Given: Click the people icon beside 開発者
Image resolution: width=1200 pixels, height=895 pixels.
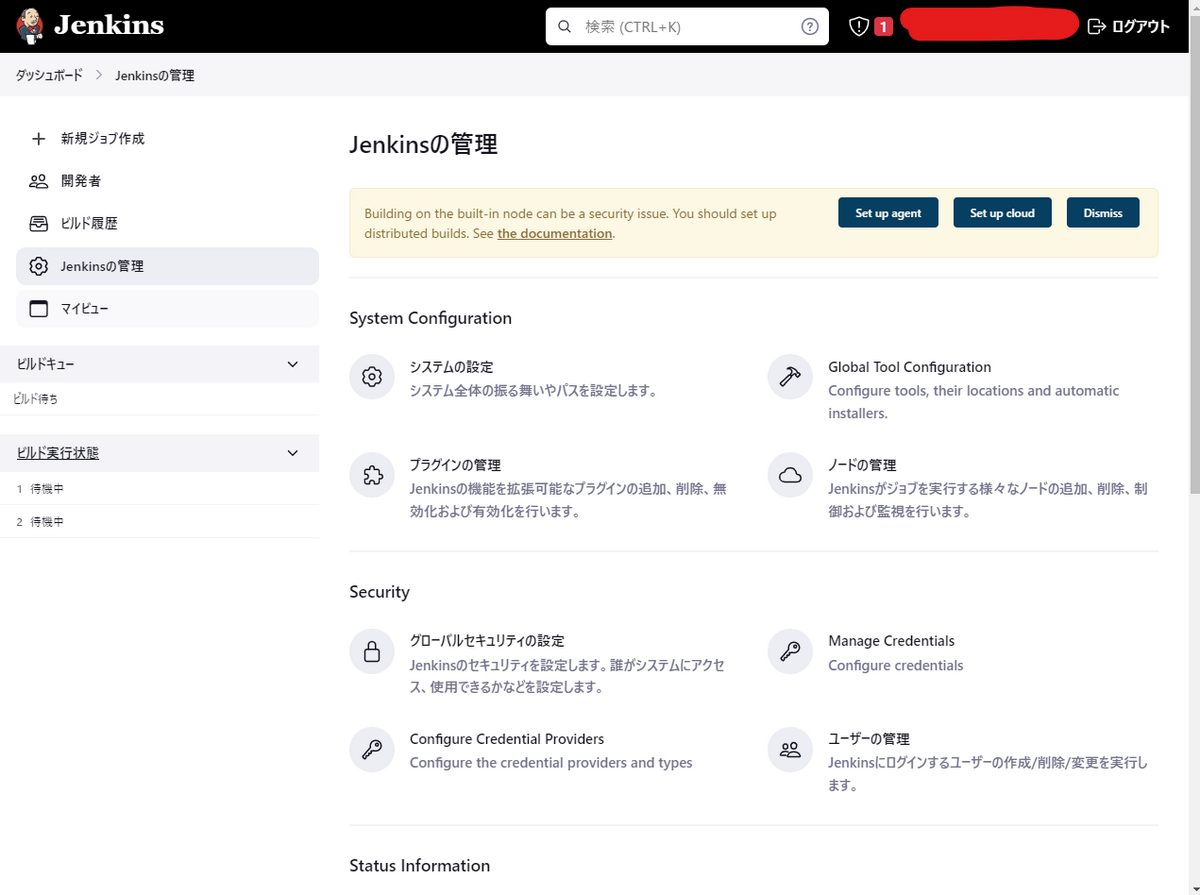Looking at the screenshot, I should pyautogui.click(x=39, y=181).
